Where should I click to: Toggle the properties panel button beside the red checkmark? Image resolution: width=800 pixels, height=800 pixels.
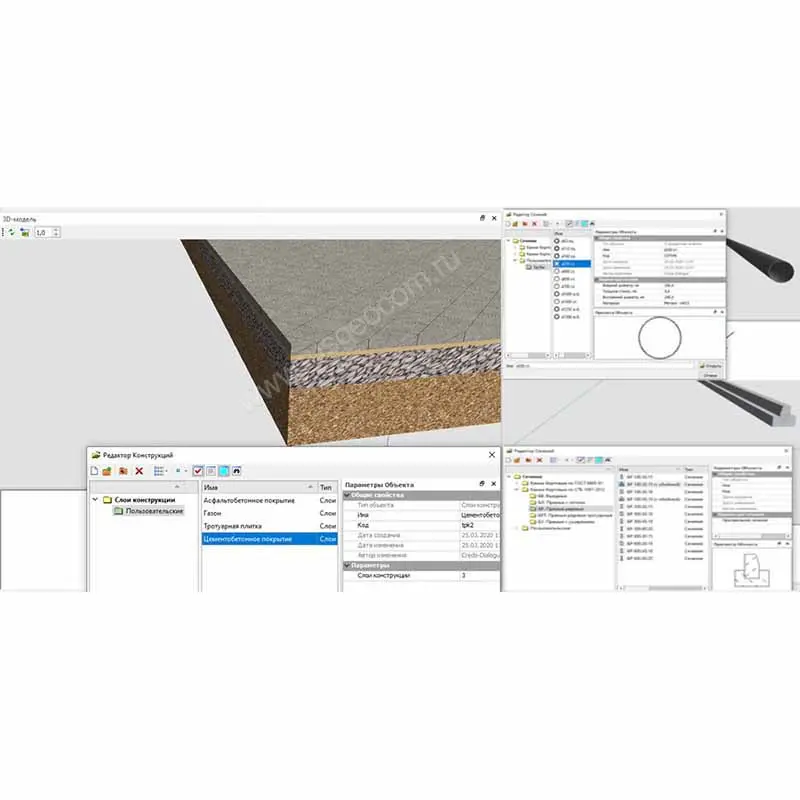[211, 470]
